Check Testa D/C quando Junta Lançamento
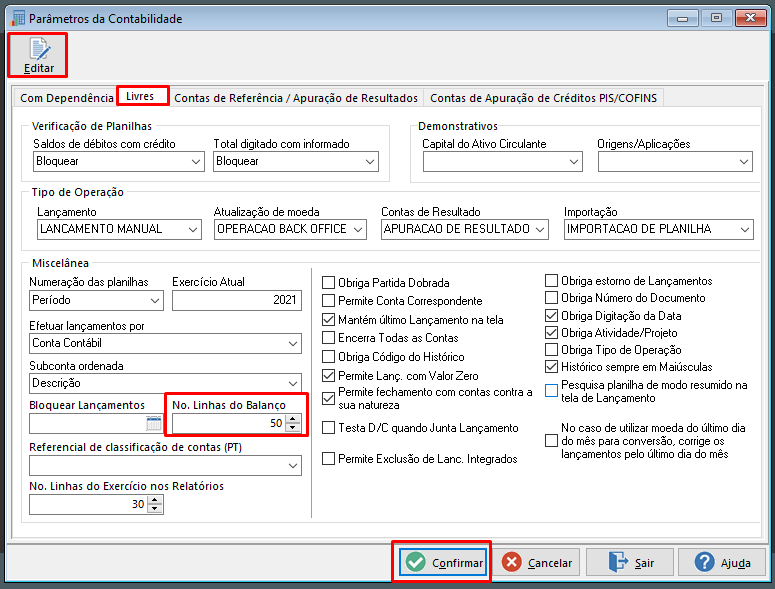The height and width of the screenshot is (589, 775). [328, 428]
